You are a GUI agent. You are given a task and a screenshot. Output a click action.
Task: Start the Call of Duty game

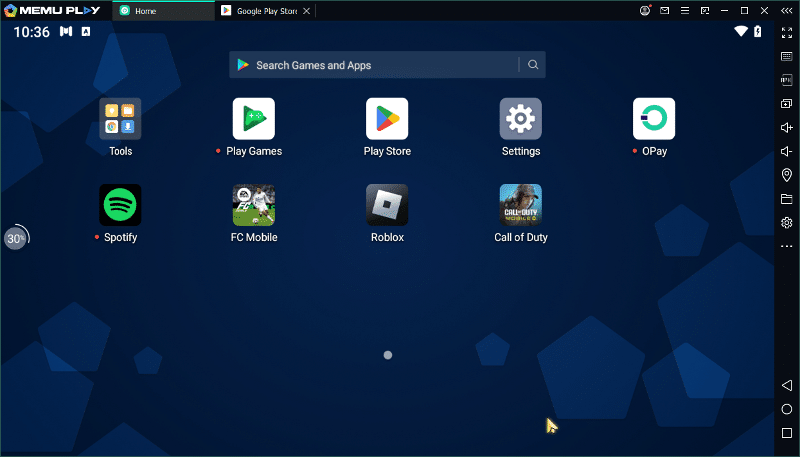pos(520,205)
